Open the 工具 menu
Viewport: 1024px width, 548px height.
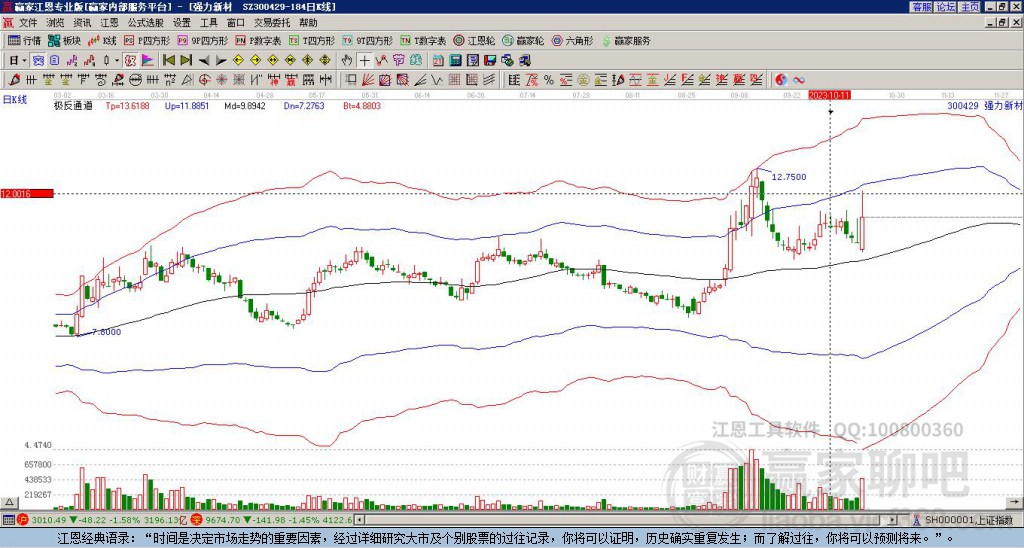coord(208,23)
